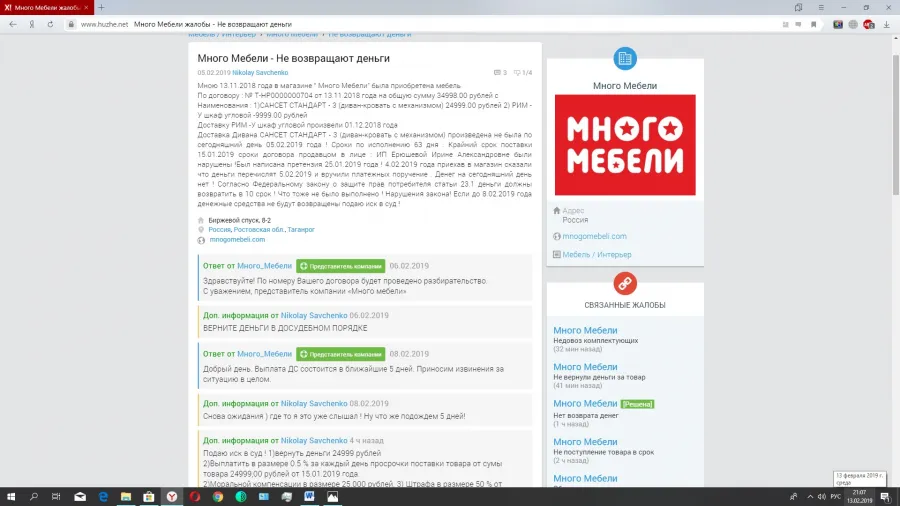Click the address bar page title

tap(212, 24)
